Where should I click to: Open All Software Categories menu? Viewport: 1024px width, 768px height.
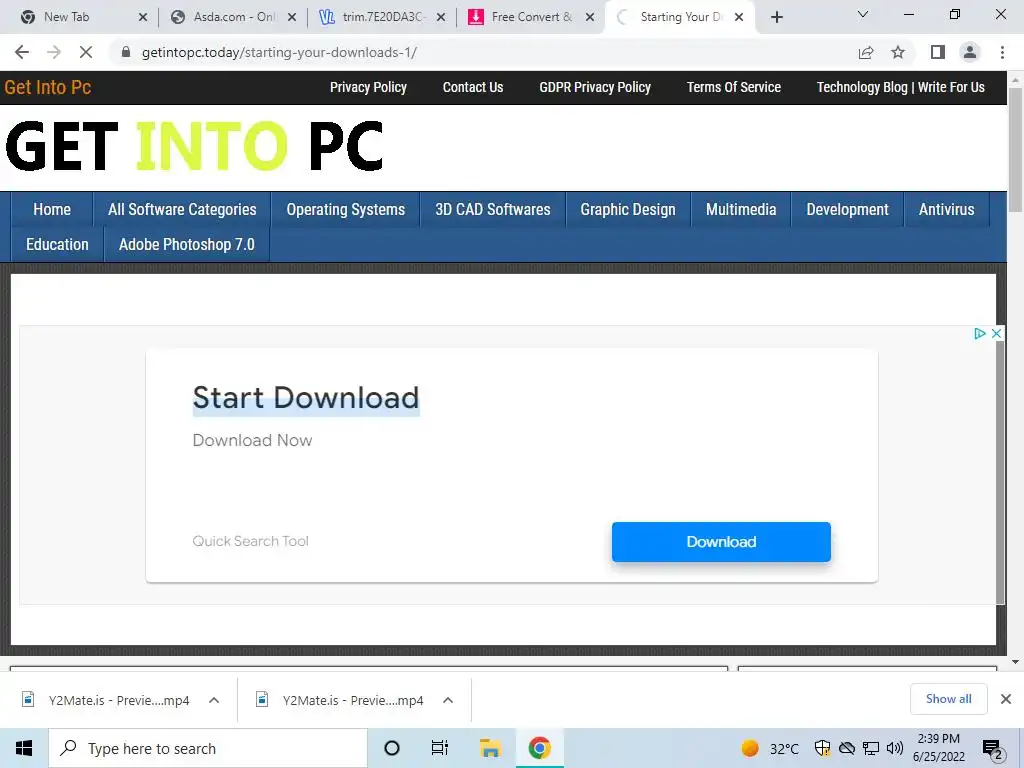(182, 210)
